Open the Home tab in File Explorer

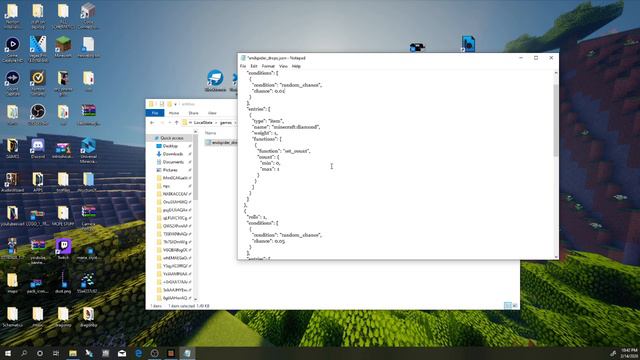coord(174,113)
